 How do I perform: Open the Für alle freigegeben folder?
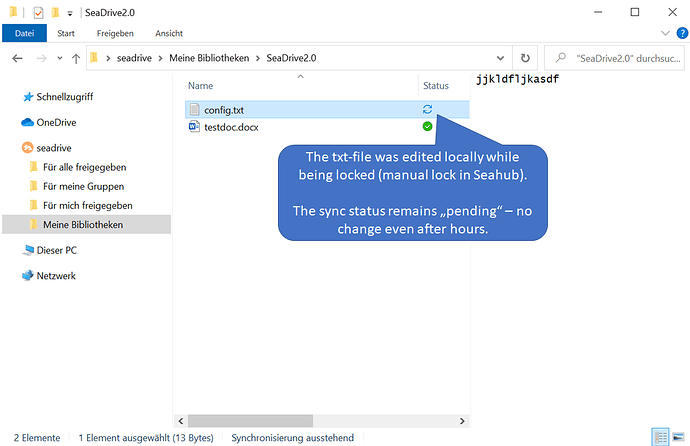pos(84,167)
